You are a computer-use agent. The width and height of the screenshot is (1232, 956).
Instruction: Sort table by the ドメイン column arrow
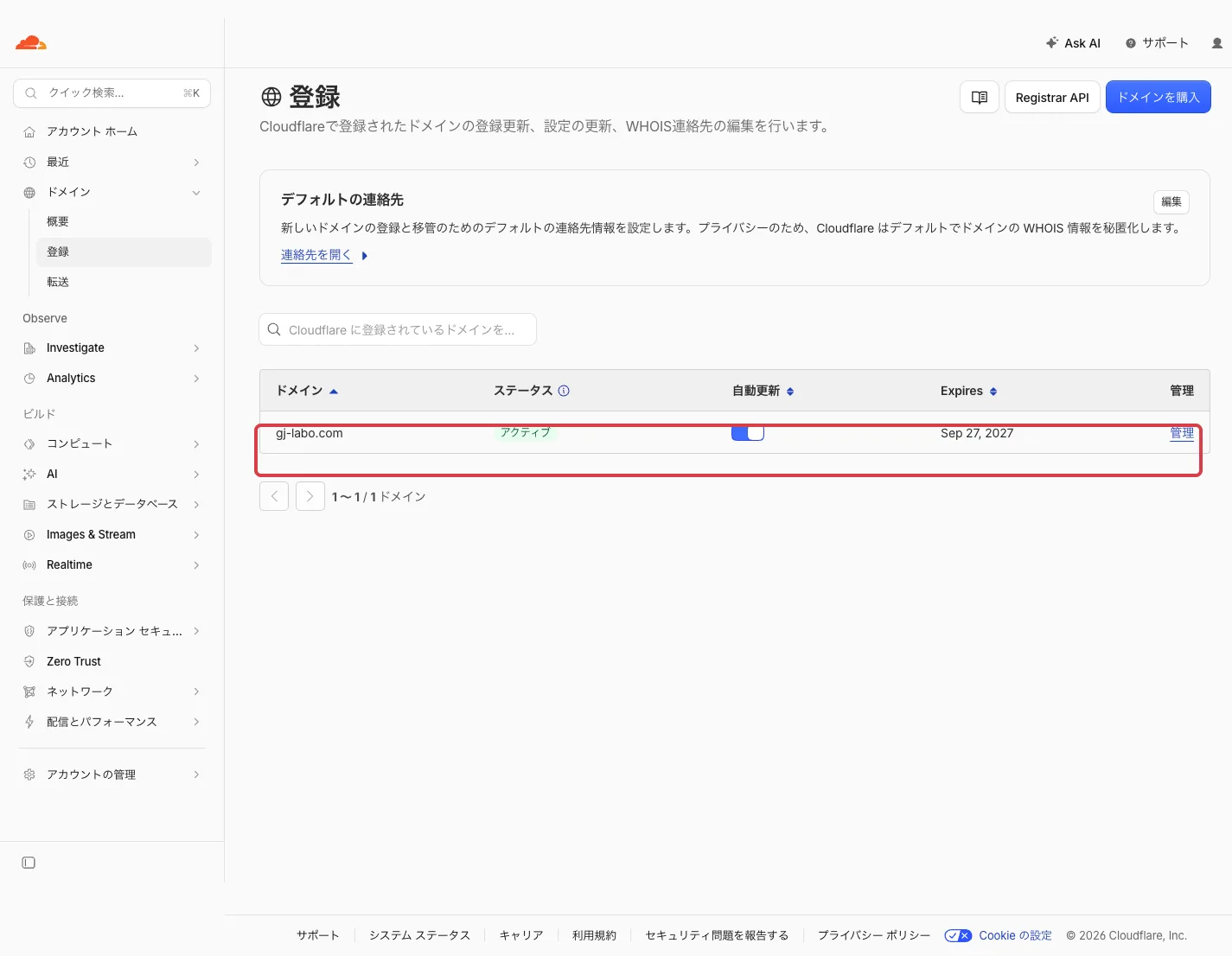point(334,392)
